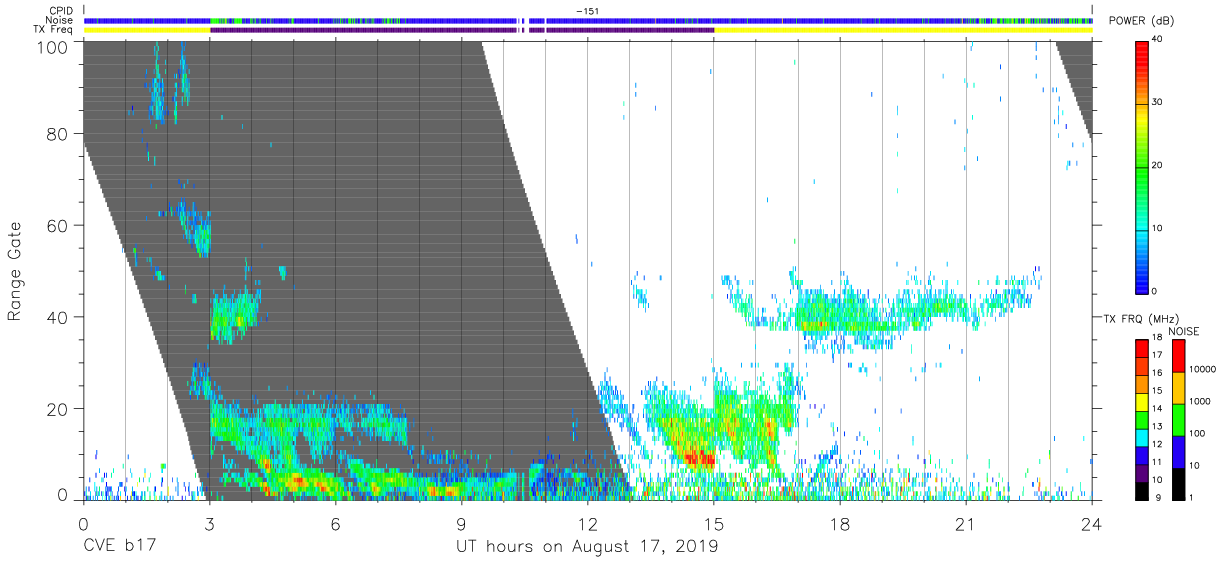Click UT hour axis tick 12
The width and height of the screenshot is (1228, 567).
point(587,523)
